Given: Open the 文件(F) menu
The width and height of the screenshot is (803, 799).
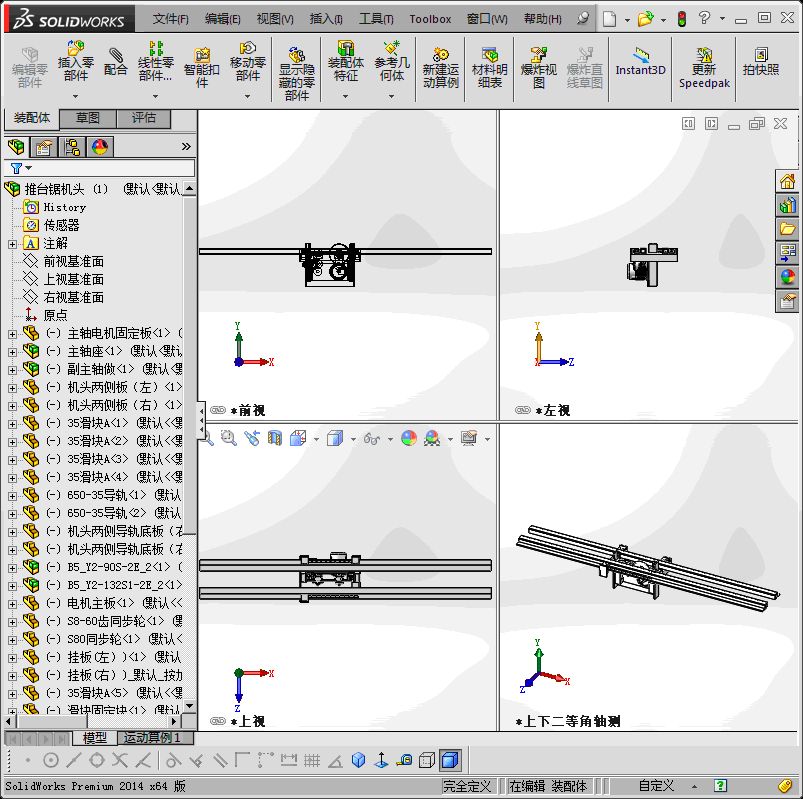Looking at the screenshot, I should (171, 19).
